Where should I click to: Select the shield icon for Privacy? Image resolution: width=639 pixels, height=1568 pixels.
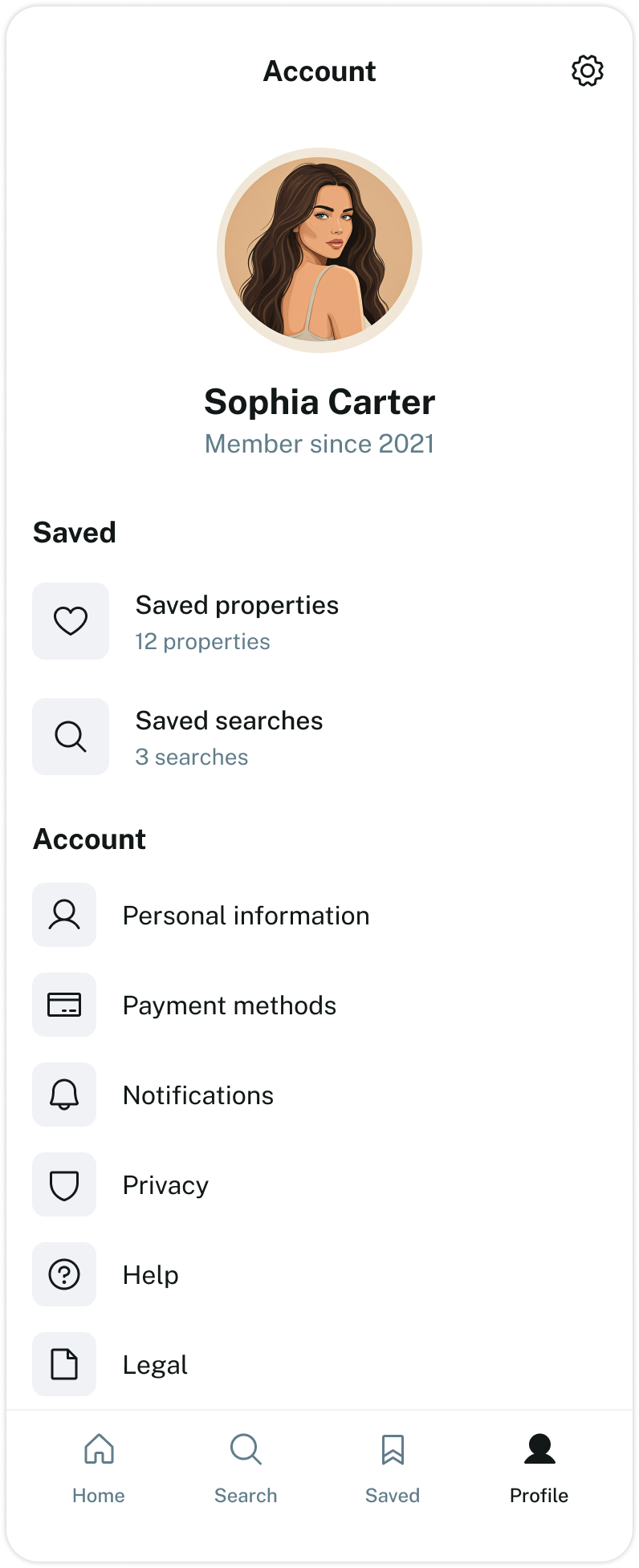pyautogui.click(x=64, y=1184)
